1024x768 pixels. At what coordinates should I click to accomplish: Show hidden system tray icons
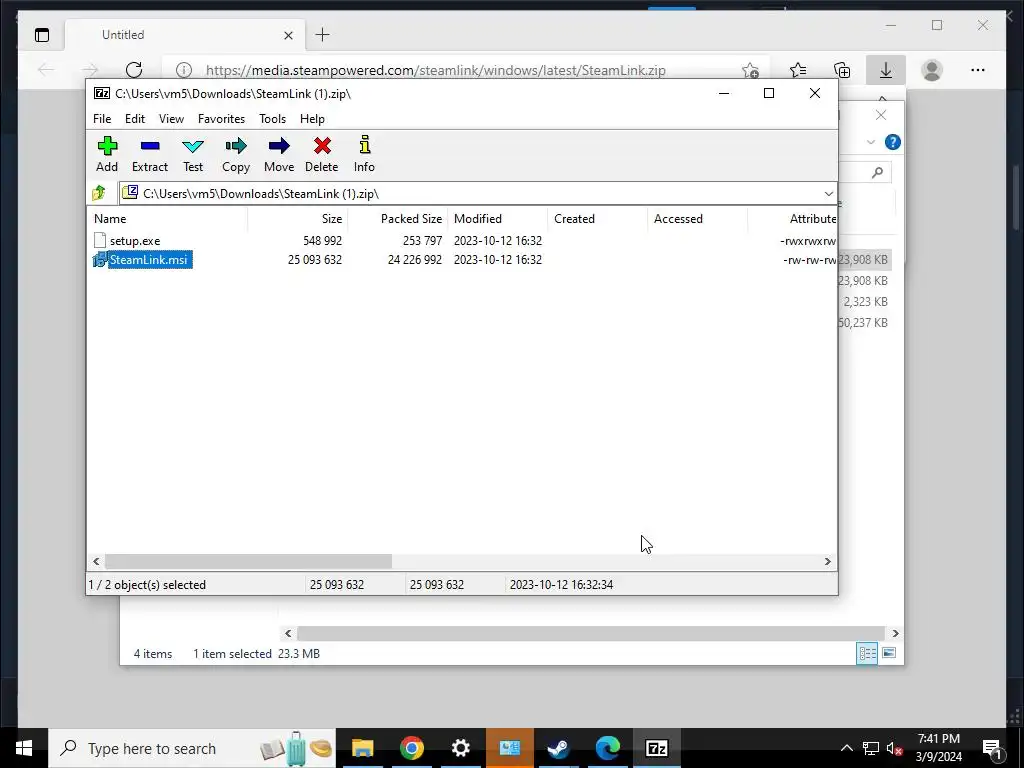click(846, 748)
